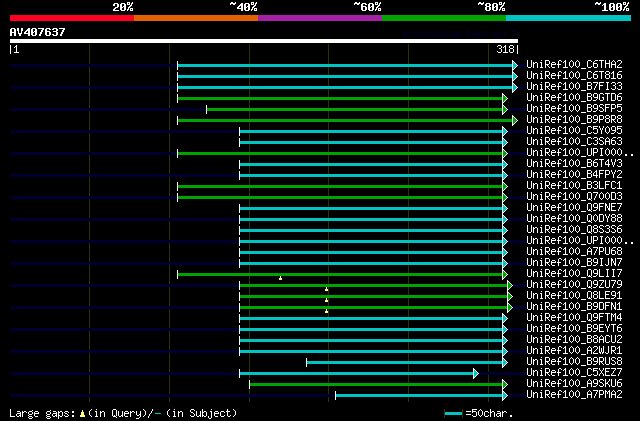Click the =50char. legend text
Screen dimensions: 640x421
pos(489,414)
